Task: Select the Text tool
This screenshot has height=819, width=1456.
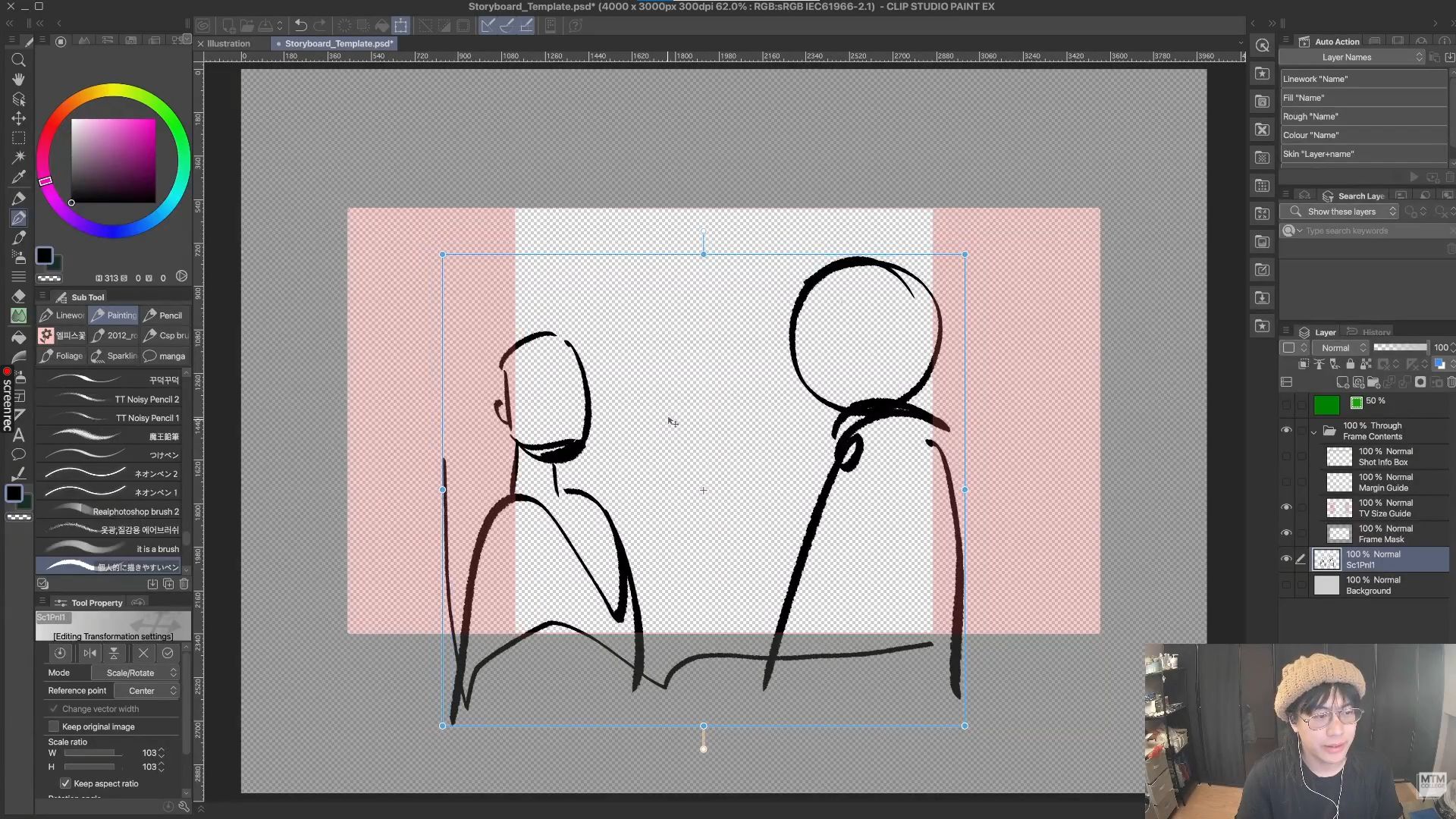Action: [x=18, y=435]
